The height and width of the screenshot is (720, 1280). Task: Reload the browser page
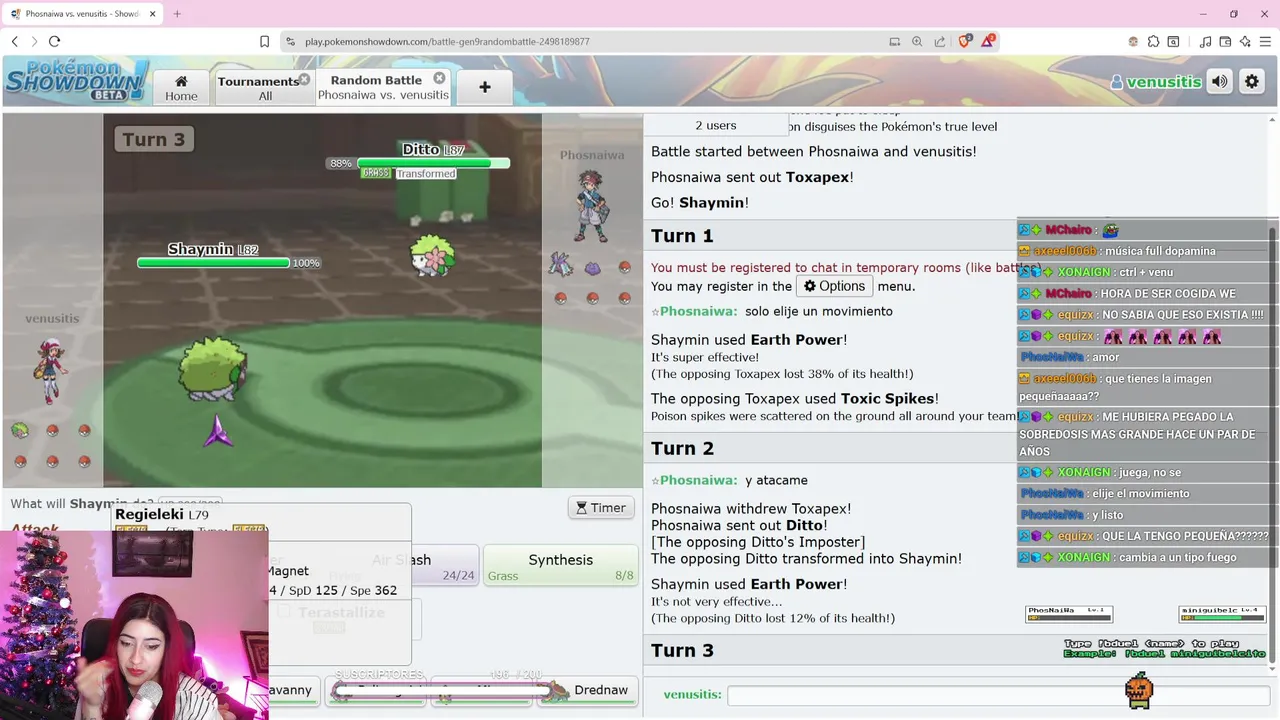point(54,41)
